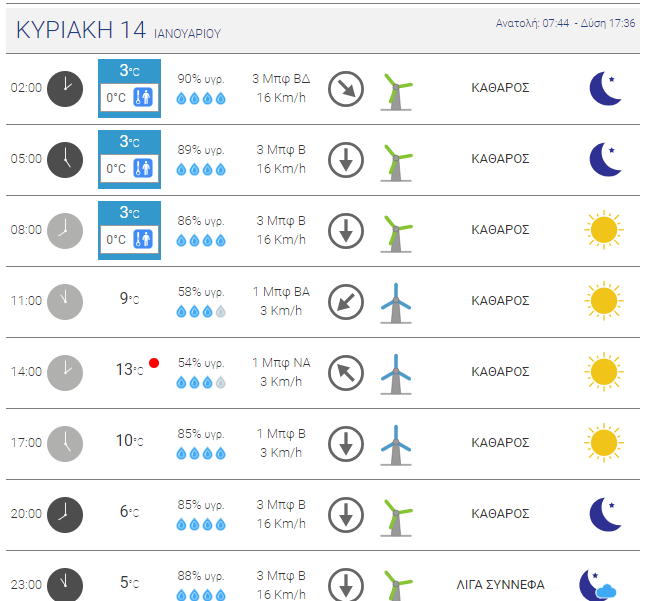
Task: Click the blue wind turbine at 11:00
Action: click(396, 303)
